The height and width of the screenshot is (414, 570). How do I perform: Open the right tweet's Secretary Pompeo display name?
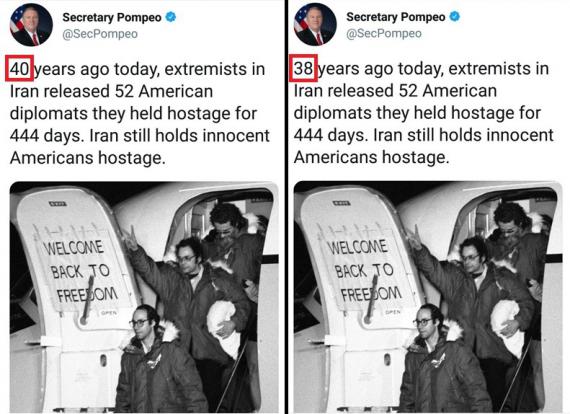point(396,17)
